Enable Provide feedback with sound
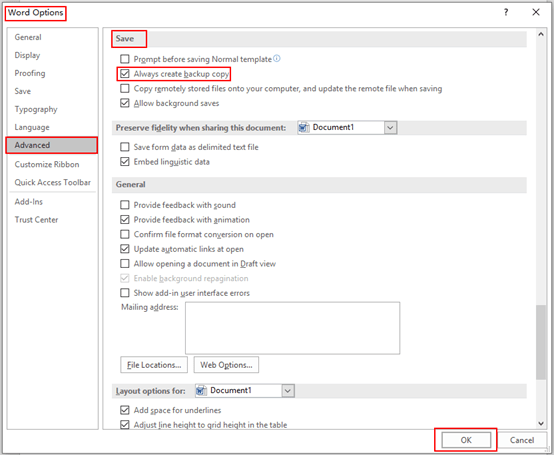The width and height of the screenshot is (554, 455). point(125,205)
